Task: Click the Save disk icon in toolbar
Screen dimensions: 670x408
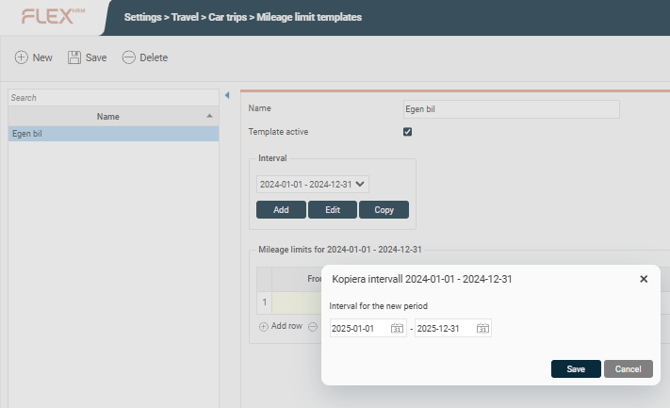Action: tap(74, 58)
